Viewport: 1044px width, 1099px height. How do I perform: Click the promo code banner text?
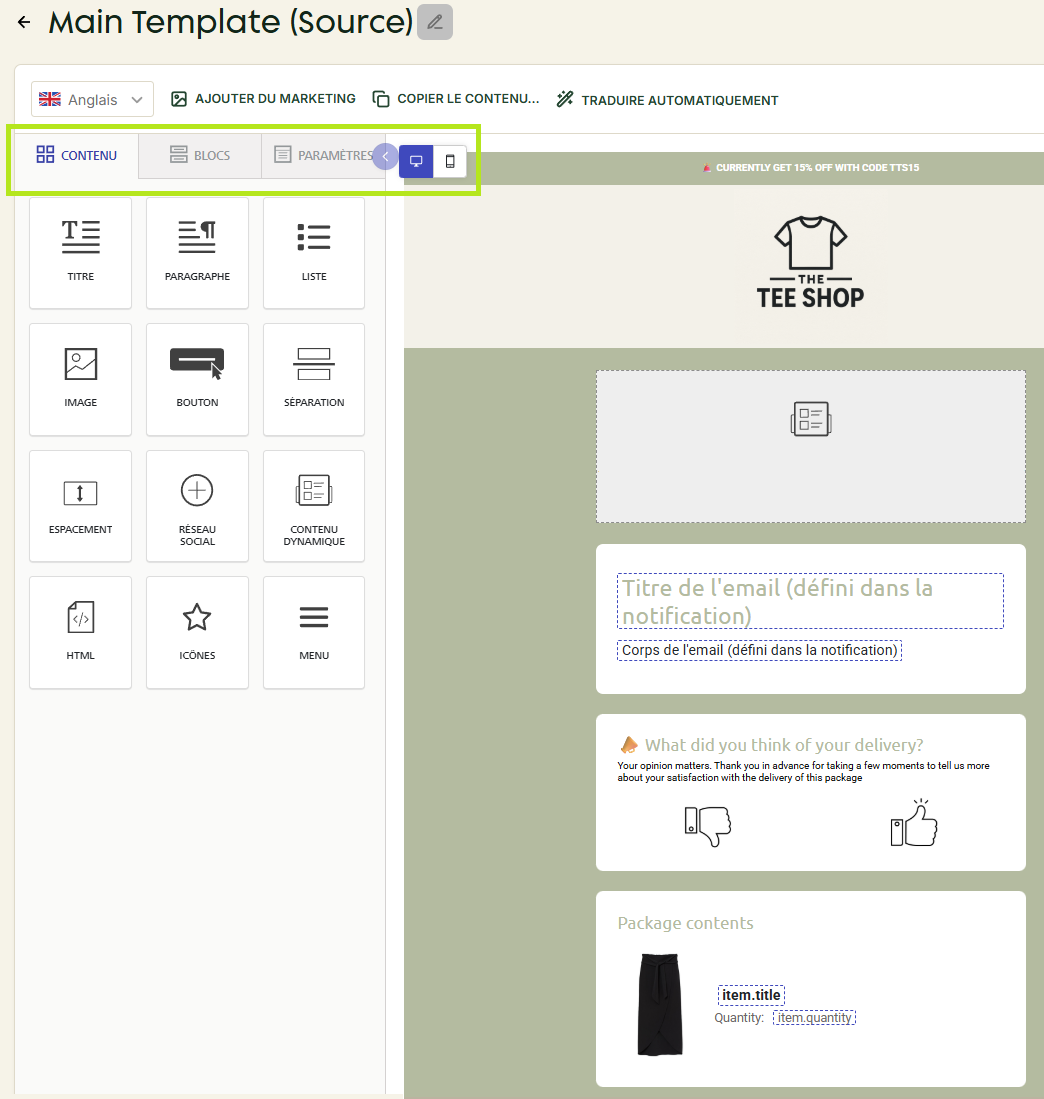(817, 168)
